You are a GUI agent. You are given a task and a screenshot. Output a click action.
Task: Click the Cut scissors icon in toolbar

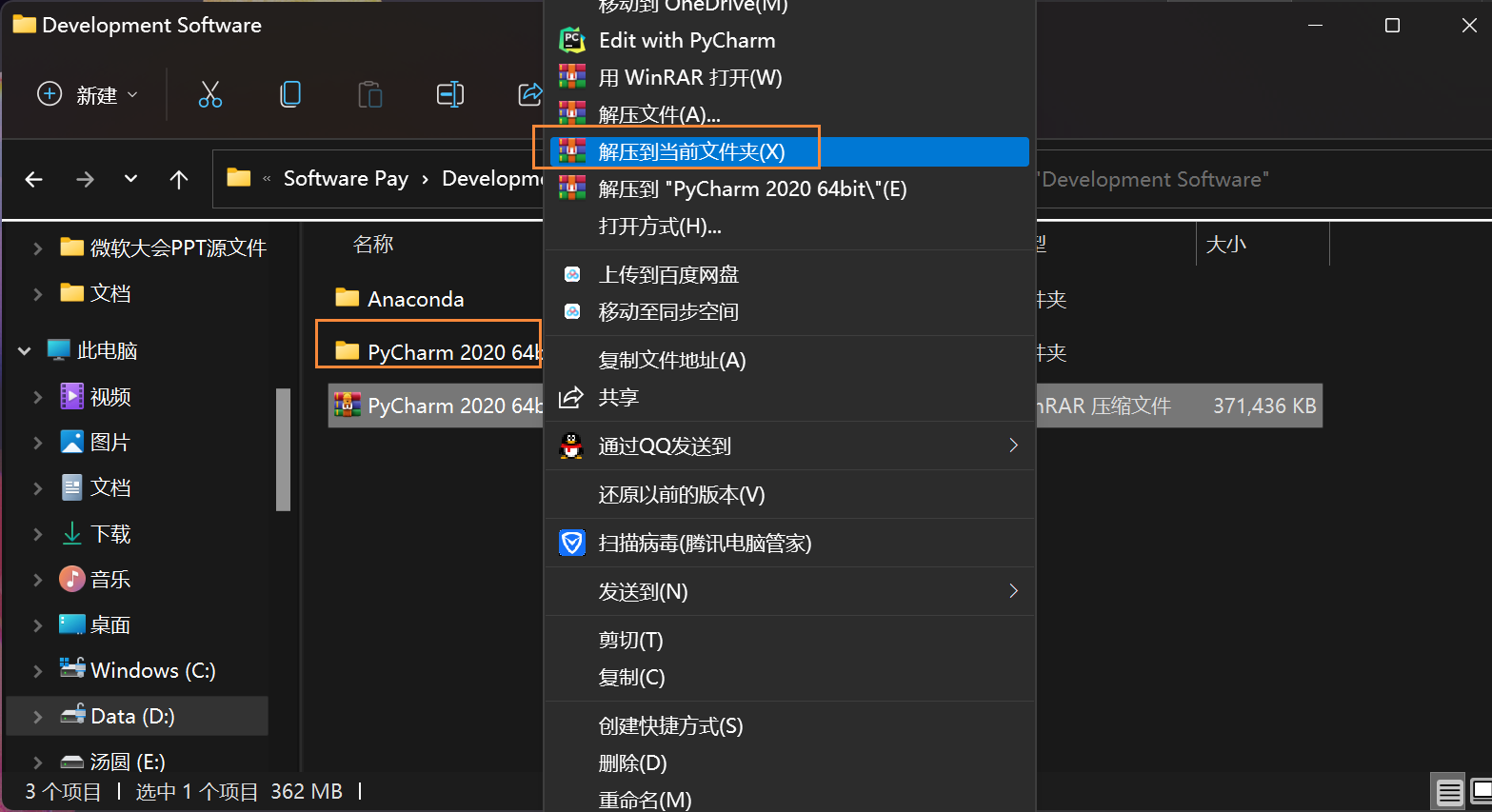tap(210, 94)
